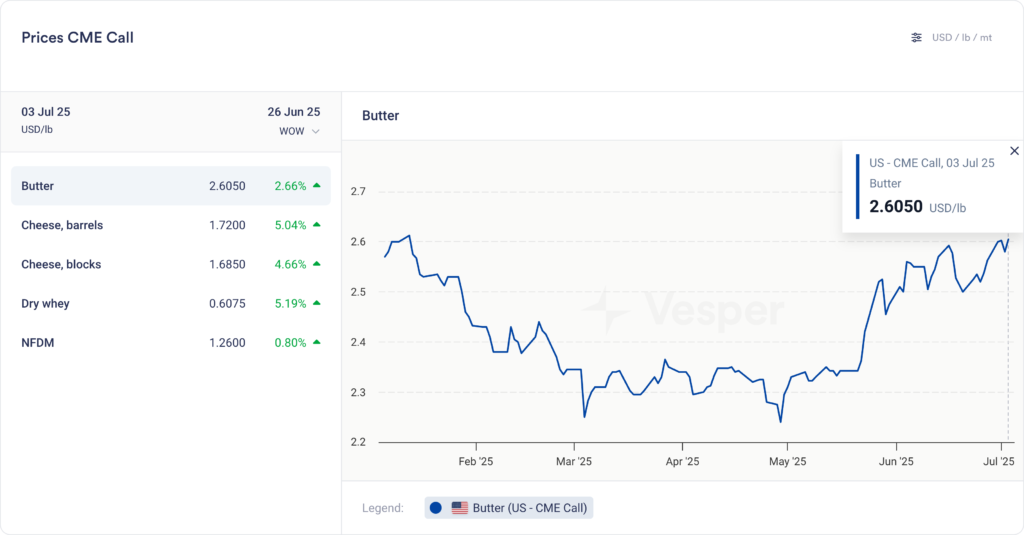Click the US flag icon in legend
This screenshot has width=1024, height=535.
(x=460, y=508)
